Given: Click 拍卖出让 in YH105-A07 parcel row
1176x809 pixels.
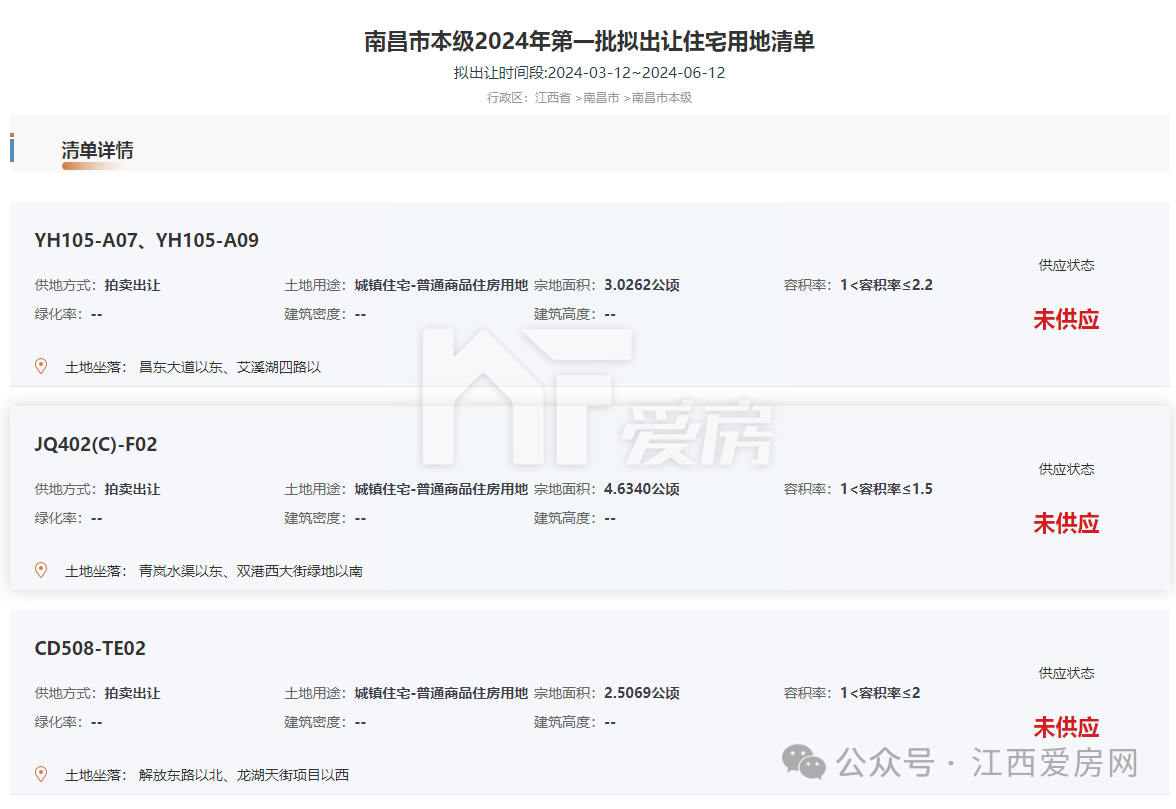Looking at the screenshot, I should click(133, 285).
